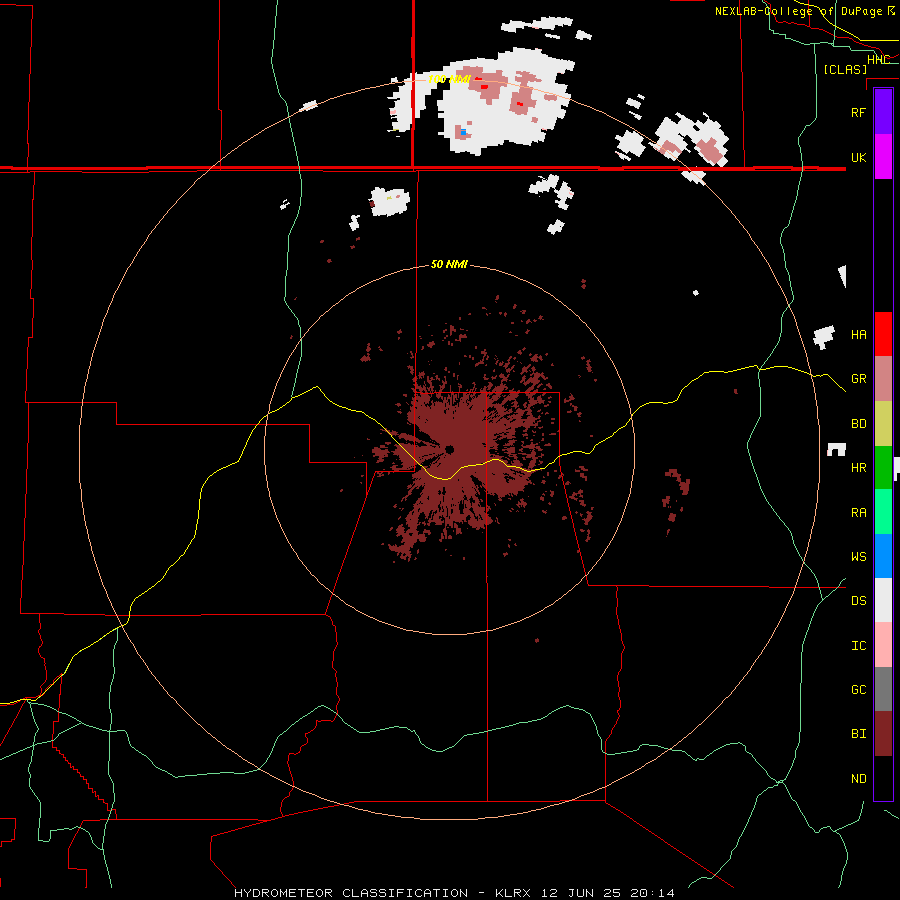Click the brown BI biological swatch
This screenshot has width=900, height=900.
pos(883,734)
